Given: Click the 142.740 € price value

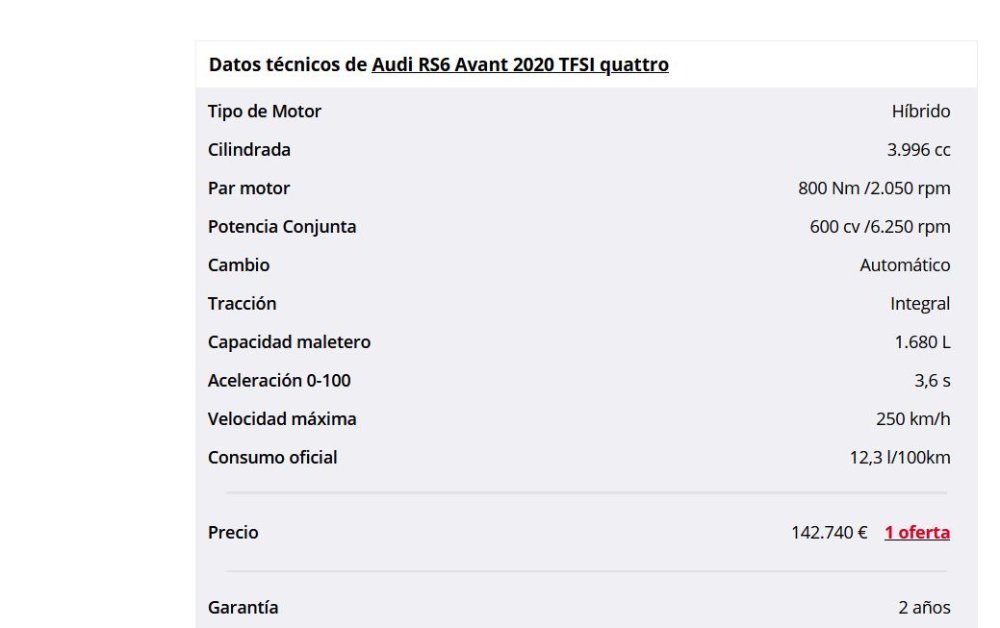Looking at the screenshot, I should [x=829, y=532].
